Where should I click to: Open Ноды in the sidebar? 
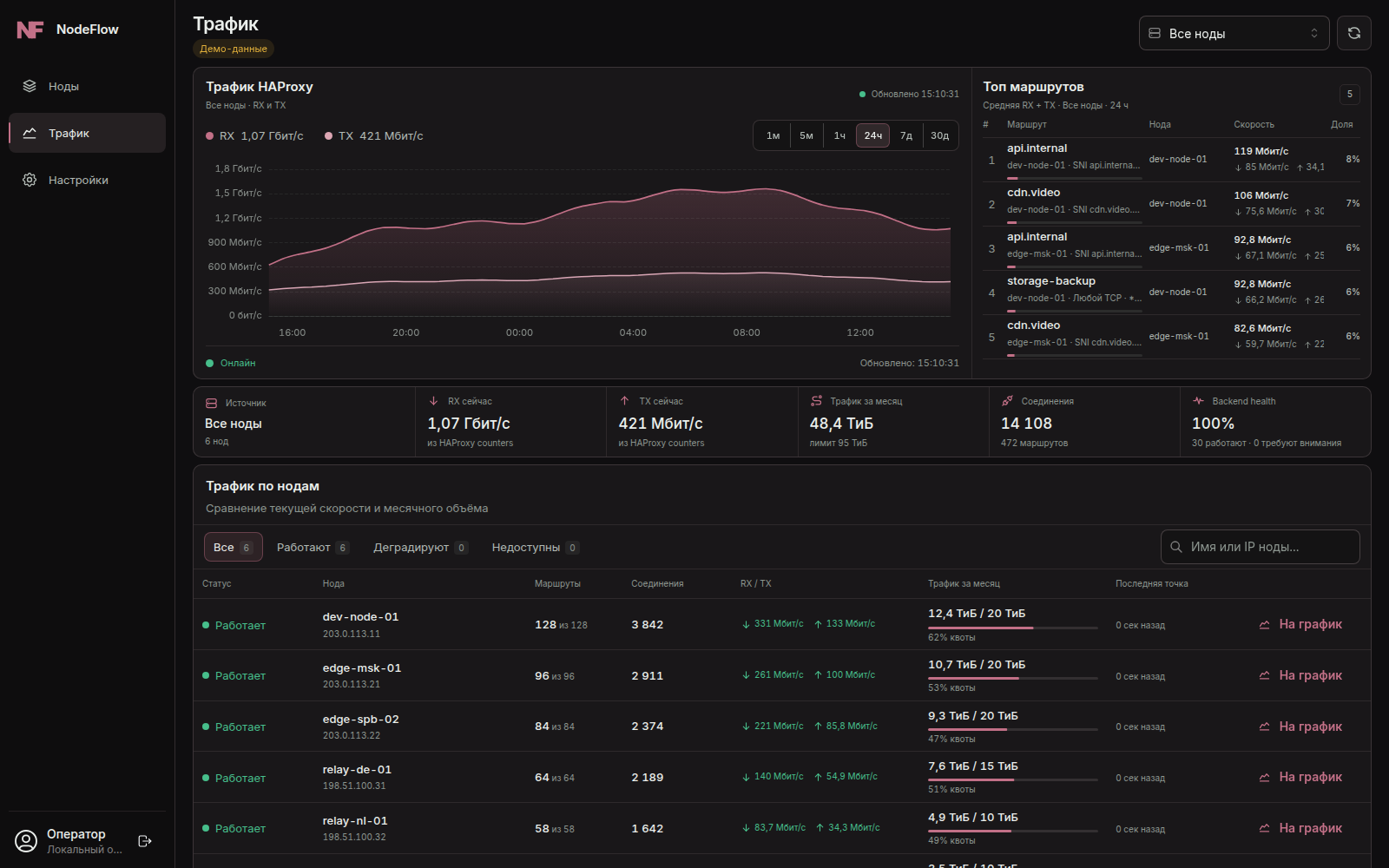87,86
